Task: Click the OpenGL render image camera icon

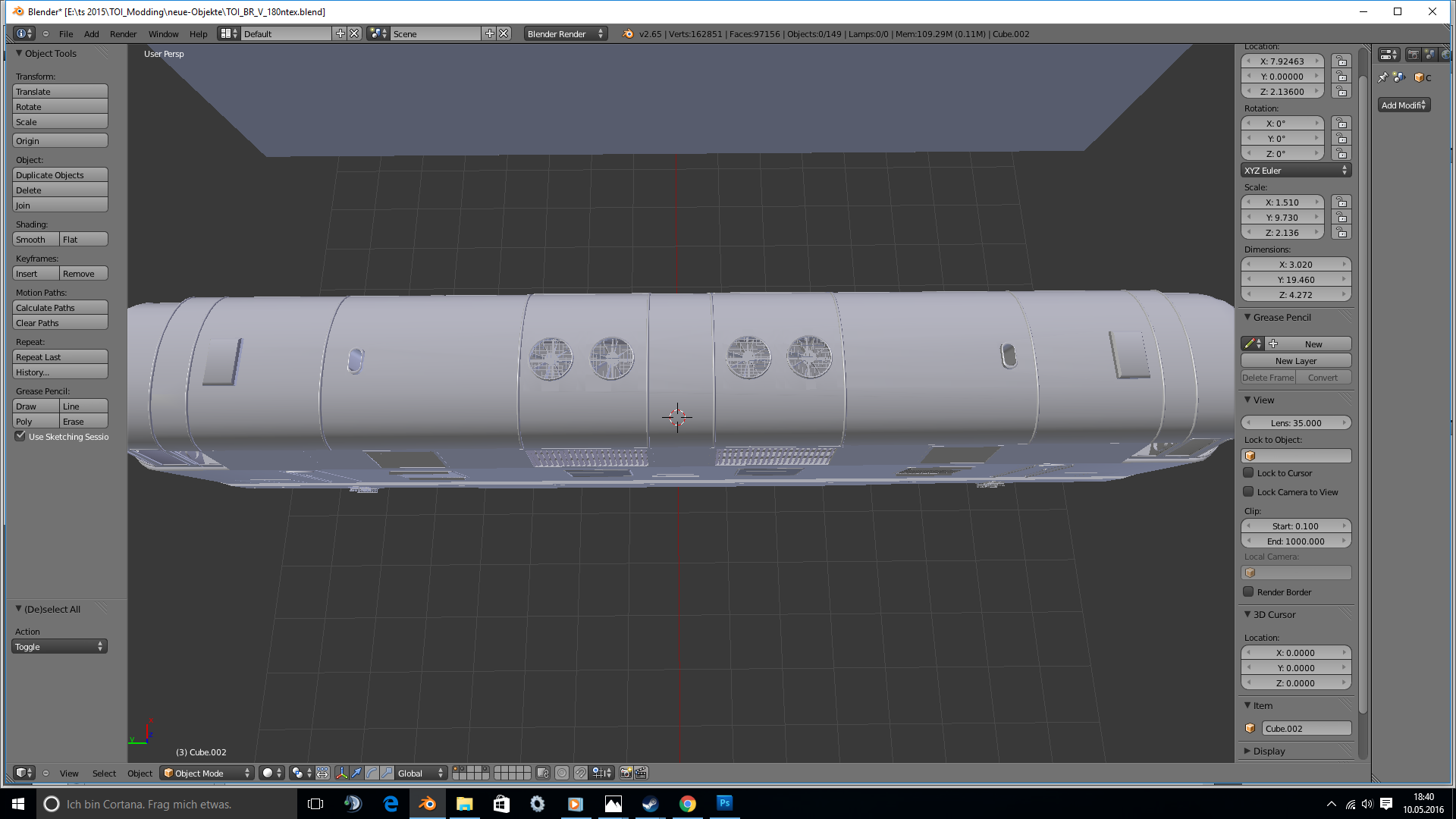Action: click(x=626, y=773)
